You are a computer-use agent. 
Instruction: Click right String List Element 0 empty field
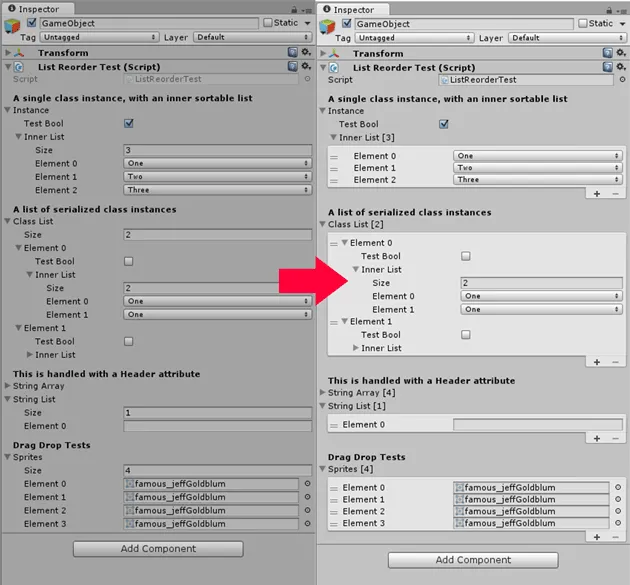538,425
